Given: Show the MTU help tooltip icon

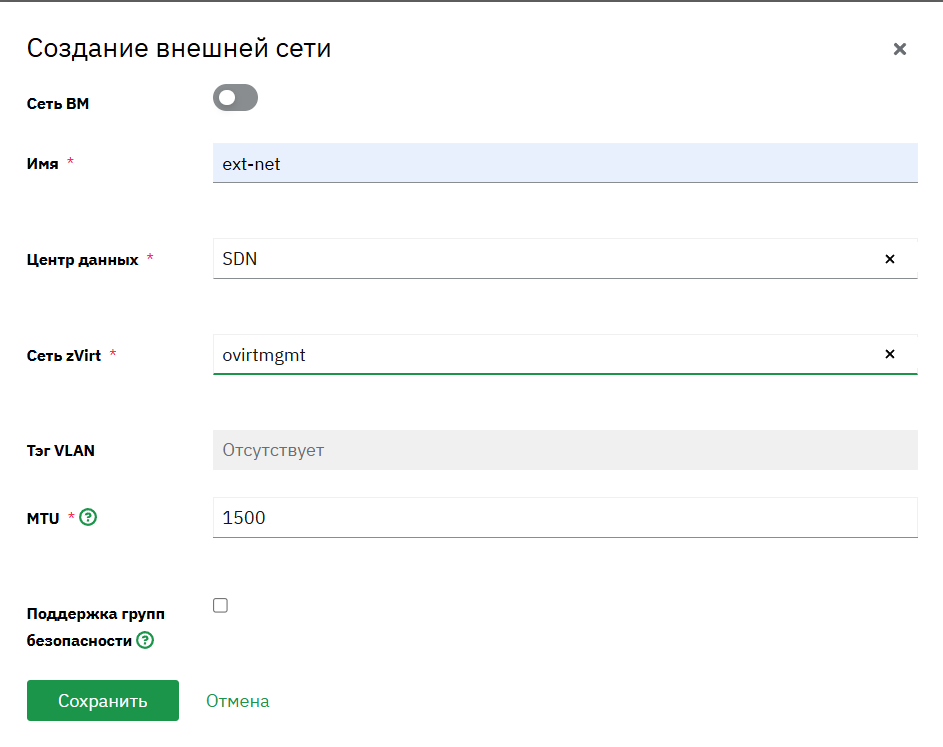Looking at the screenshot, I should pos(88,517).
